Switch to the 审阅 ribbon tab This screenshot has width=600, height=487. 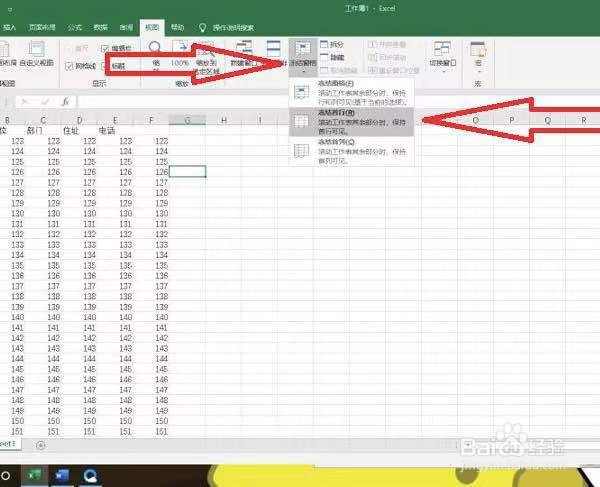point(126,28)
